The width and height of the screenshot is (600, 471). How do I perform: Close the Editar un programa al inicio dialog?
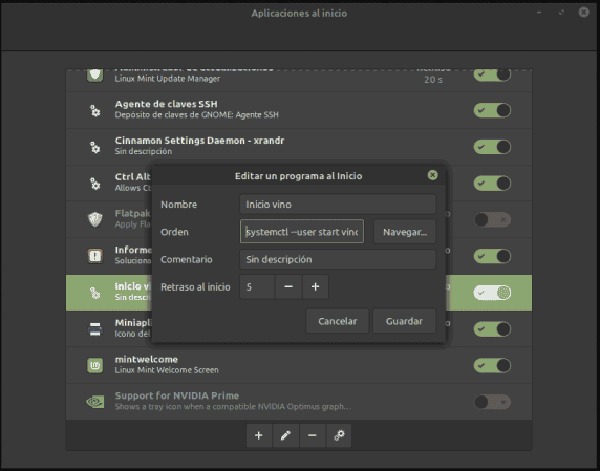pyautogui.click(x=432, y=175)
